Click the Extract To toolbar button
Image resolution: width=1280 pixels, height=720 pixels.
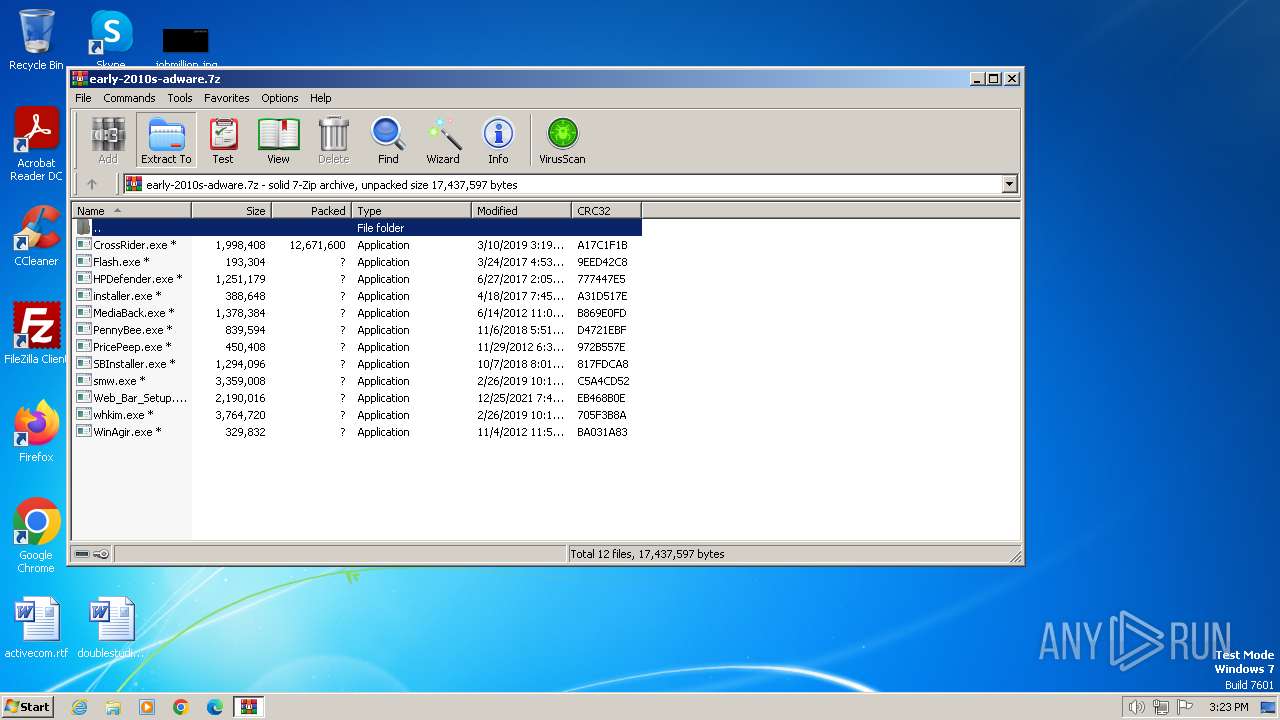[x=166, y=140]
